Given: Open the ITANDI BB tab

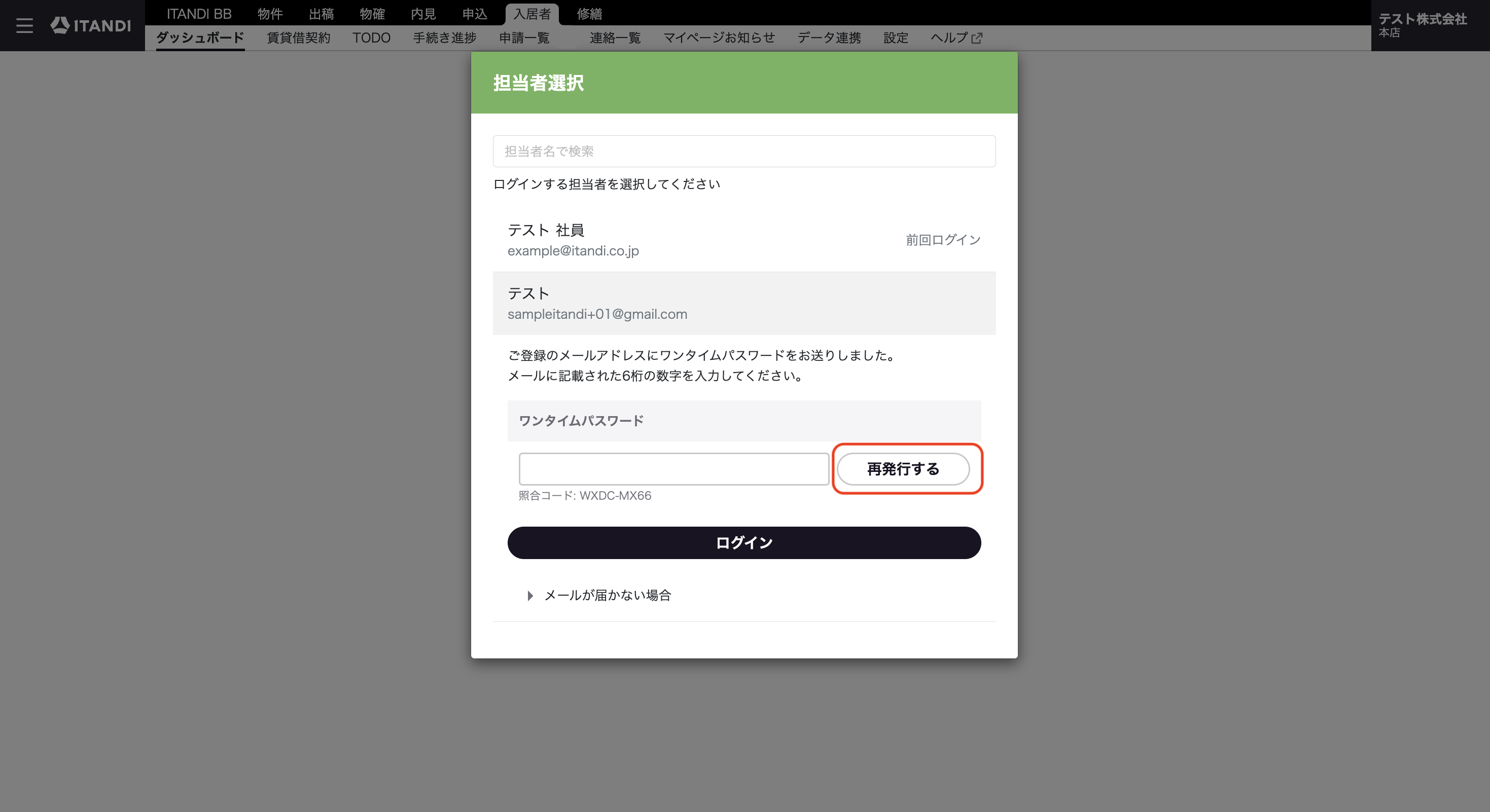Looking at the screenshot, I should (x=199, y=14).
